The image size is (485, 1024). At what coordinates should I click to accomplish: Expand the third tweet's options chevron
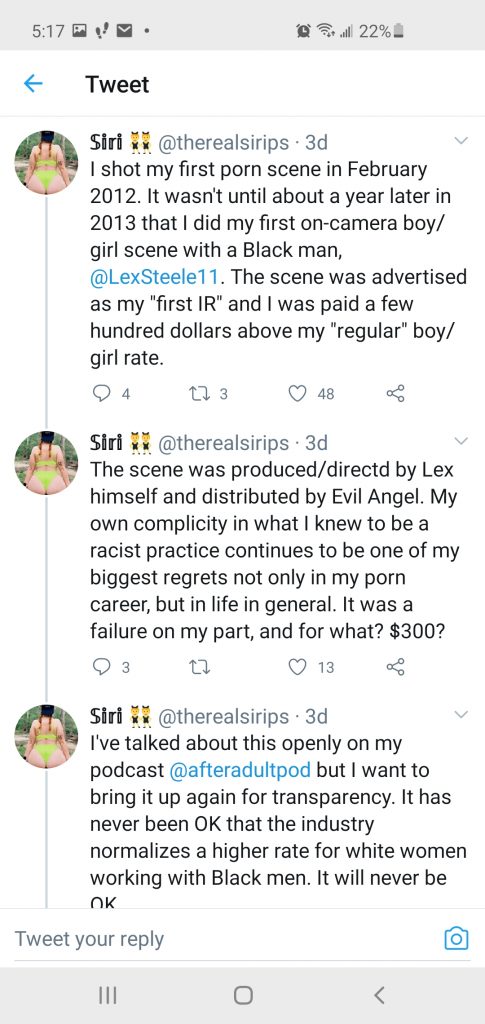tap(461, 715)
